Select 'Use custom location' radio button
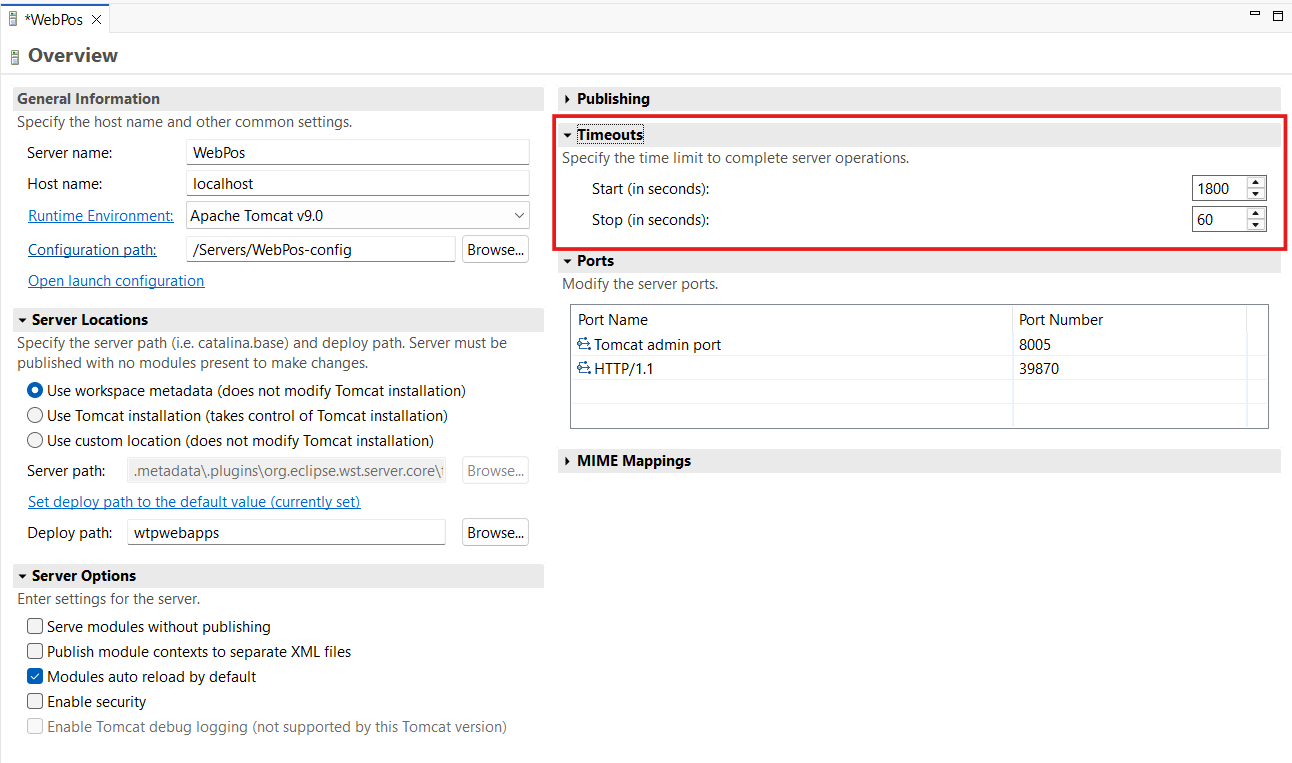This screenshot has width=1292, height=763. point(35,440)
